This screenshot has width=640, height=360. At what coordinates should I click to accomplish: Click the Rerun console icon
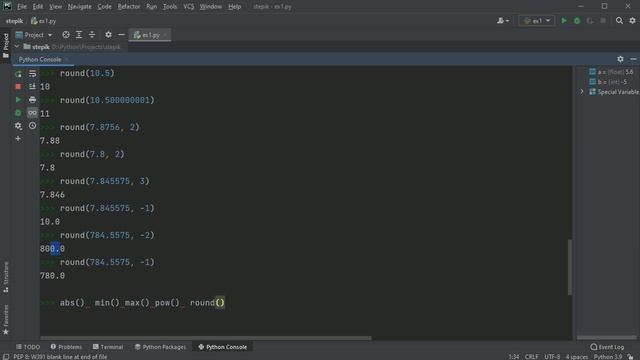point(18,73)
